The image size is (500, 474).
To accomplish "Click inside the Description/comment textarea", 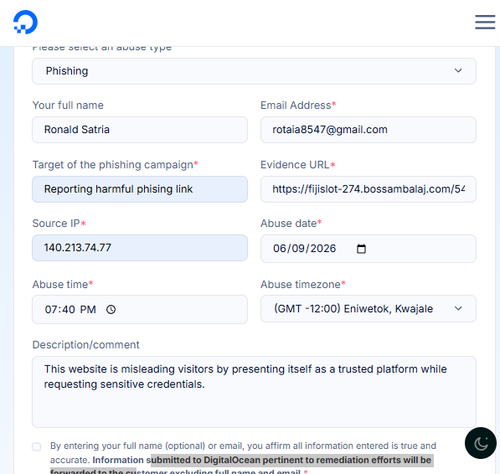I will pos(254,392).
